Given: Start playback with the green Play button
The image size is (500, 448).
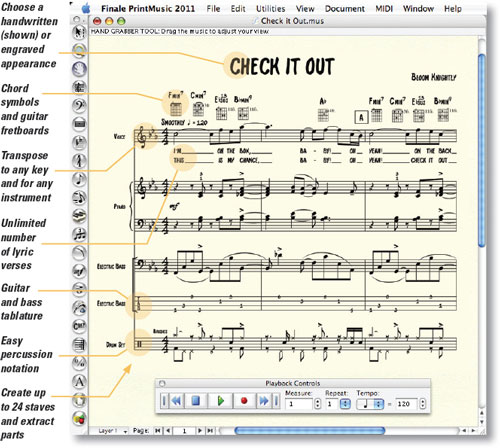Looking at the screenshot, I should click(220, 400).
